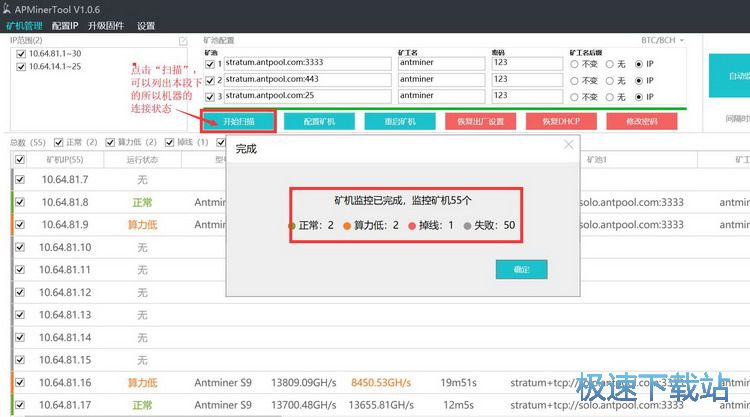Viewport: 750px width, 417px height.
Task: Click the 13700.48GH/s hashrate cell
Action: 304,405
